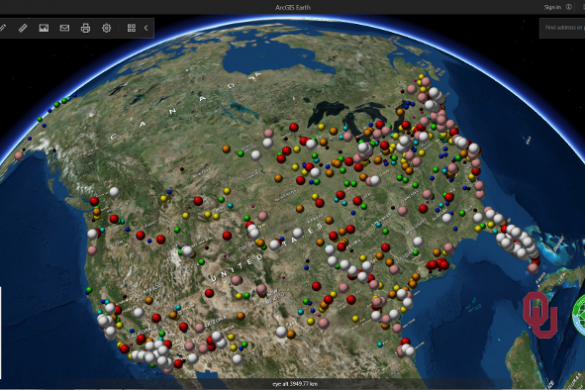Click the white panel handle at left edge

point(1,332)
